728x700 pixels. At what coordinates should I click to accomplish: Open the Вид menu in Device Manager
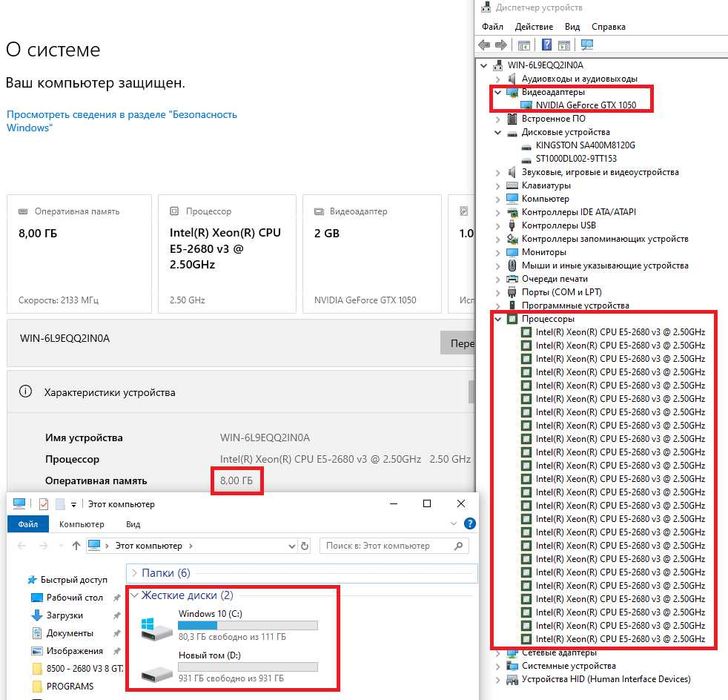click(x=572, y=26)
